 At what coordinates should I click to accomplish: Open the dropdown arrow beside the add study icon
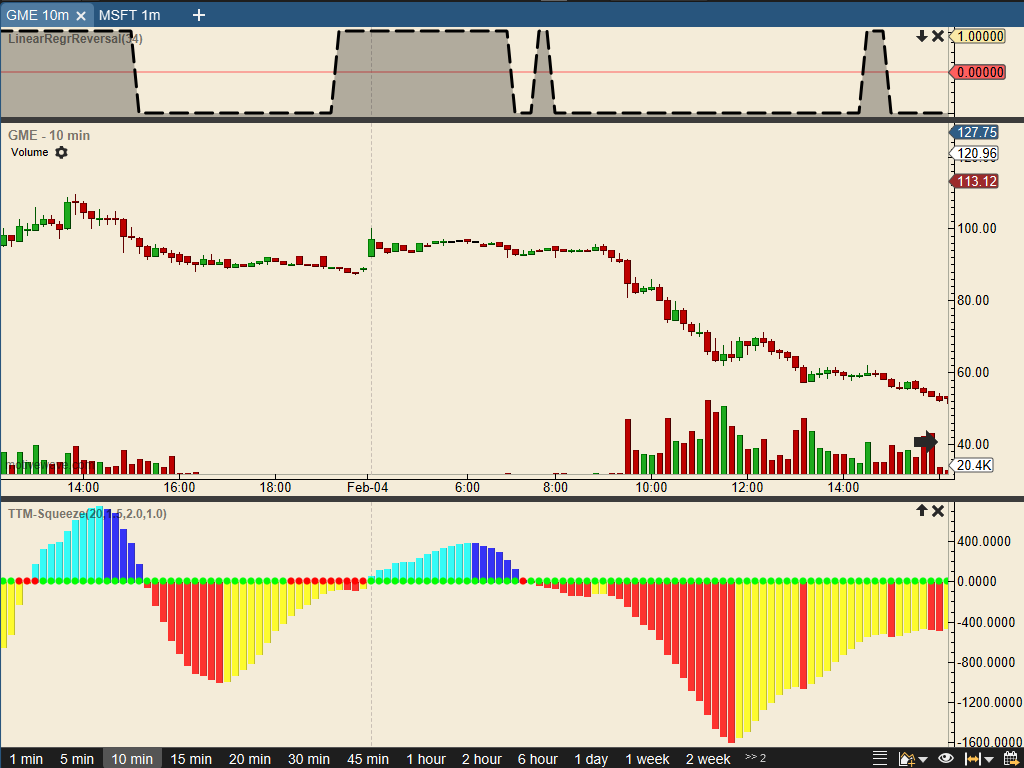pos(923,758)
